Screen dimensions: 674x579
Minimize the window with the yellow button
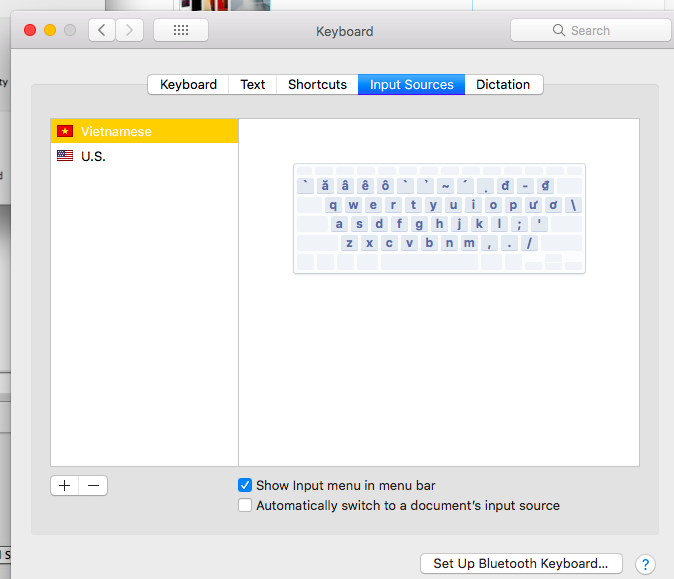(x=50, y=30)
